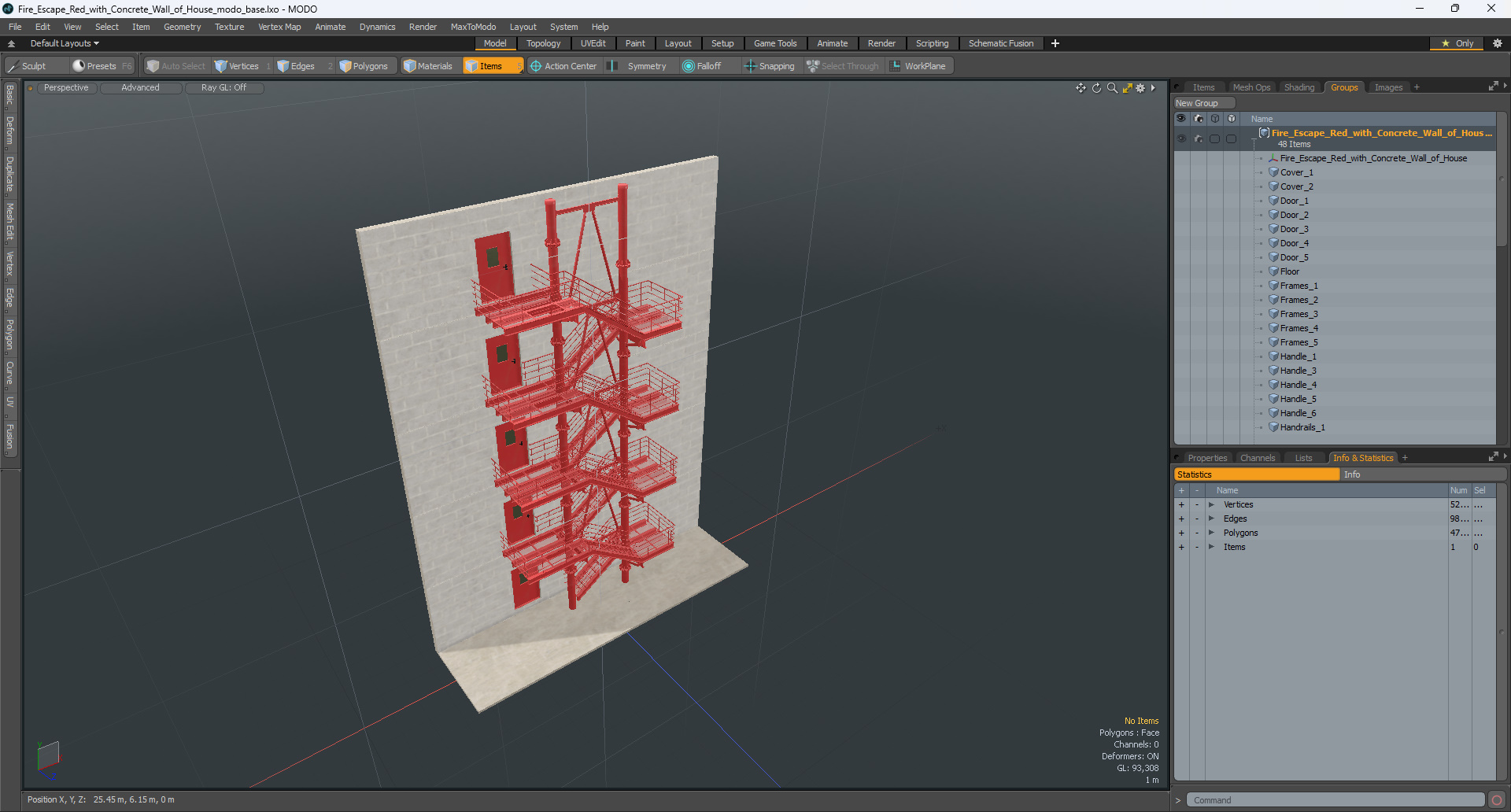Screen dimensions: 1511x812
Task: Add a new layout tab with plus
Action: [1055, 43]
